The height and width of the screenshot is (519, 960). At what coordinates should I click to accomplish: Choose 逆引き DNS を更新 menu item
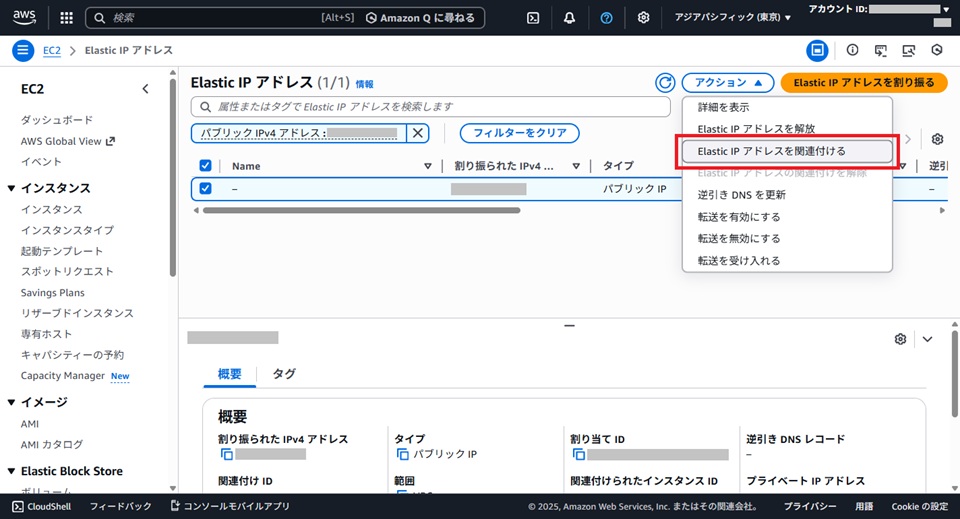click(787, 195)
